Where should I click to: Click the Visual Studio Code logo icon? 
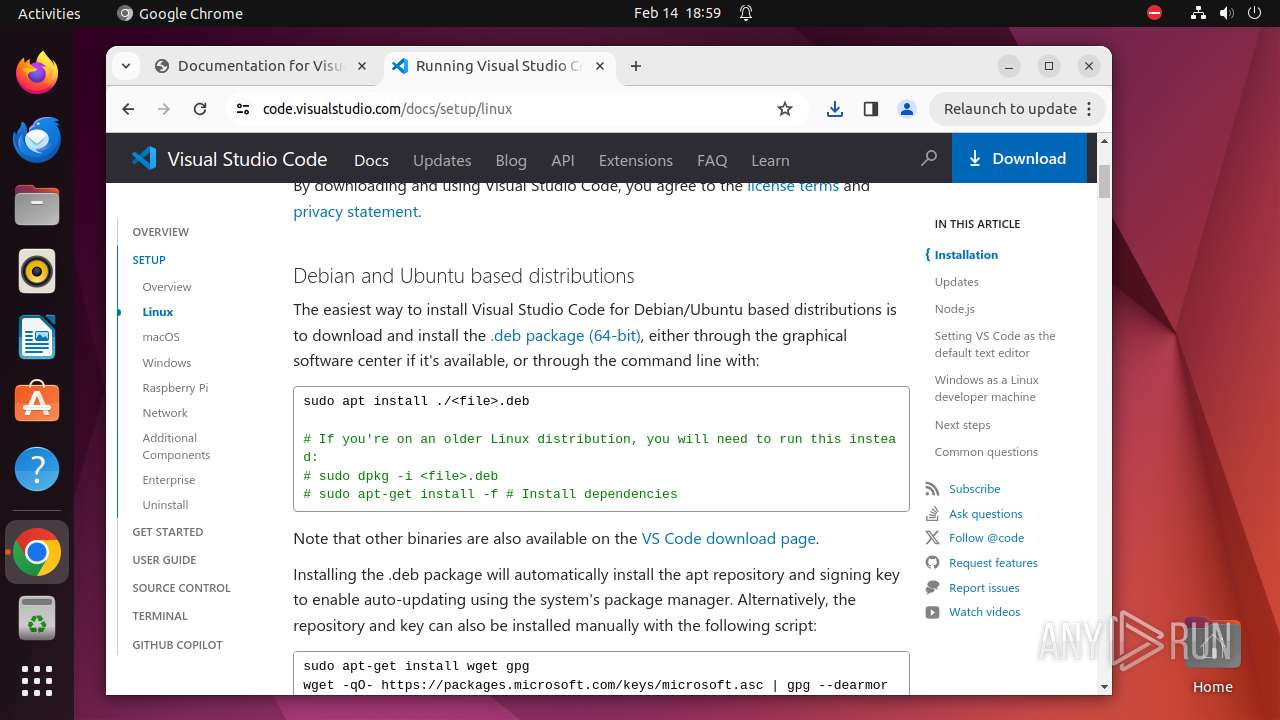click(144, 158)
